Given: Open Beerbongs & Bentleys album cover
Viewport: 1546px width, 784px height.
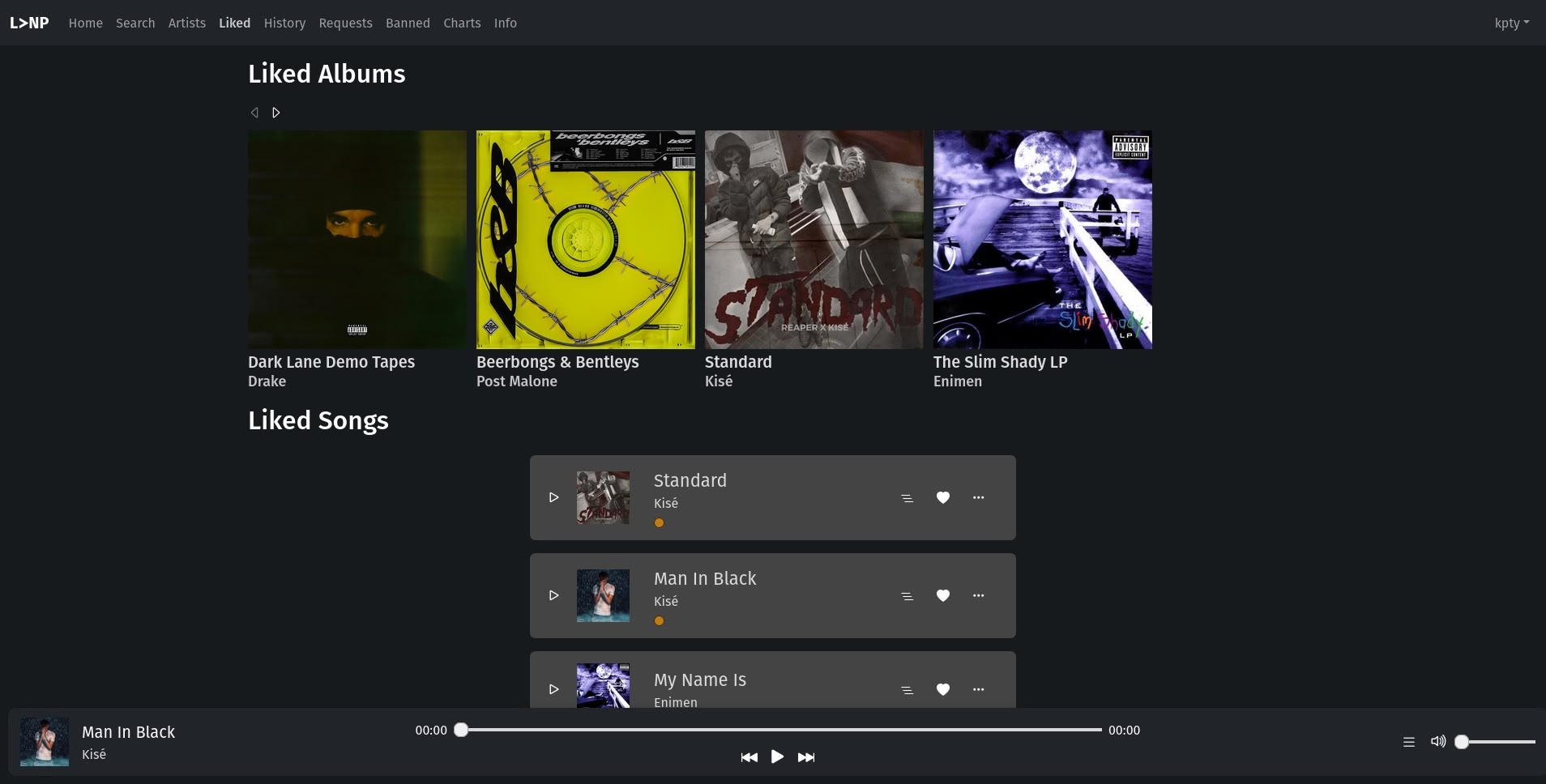Looking at the screenshot, I should (x=586, y=240).
